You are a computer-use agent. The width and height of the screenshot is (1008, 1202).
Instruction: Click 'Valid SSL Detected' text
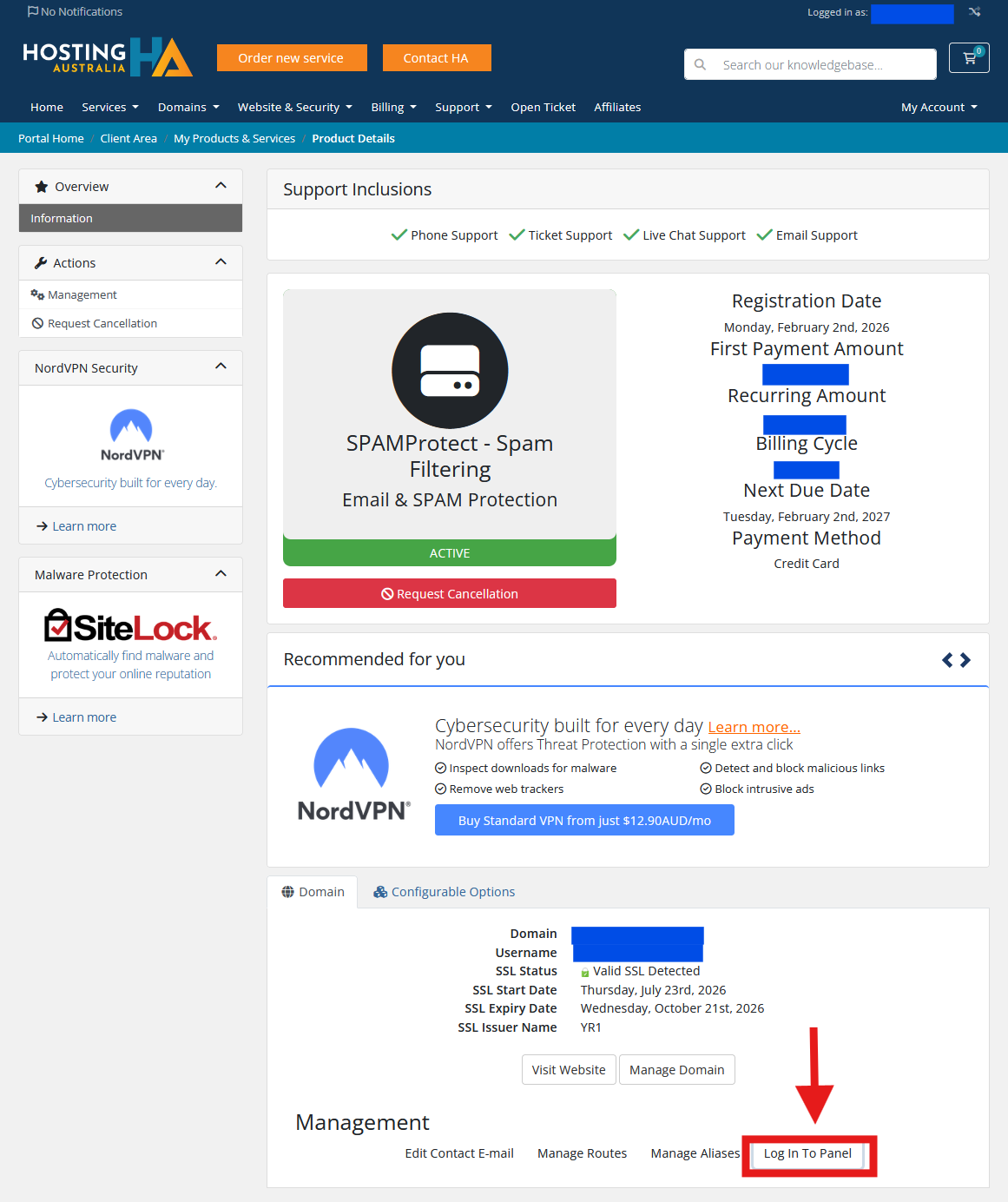pyautogui.click(x=647, y=971)
